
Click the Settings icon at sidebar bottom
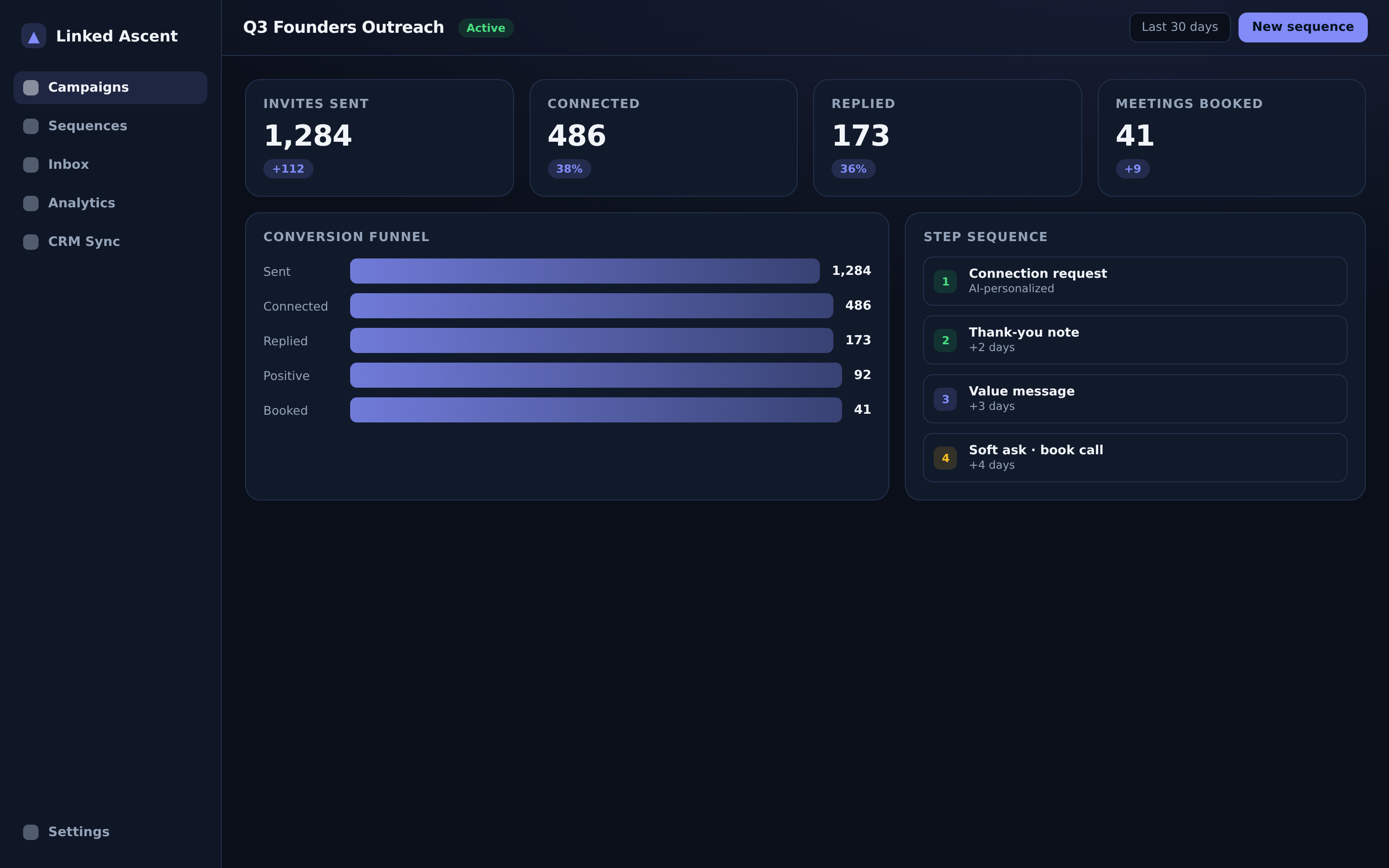(30, 832)
